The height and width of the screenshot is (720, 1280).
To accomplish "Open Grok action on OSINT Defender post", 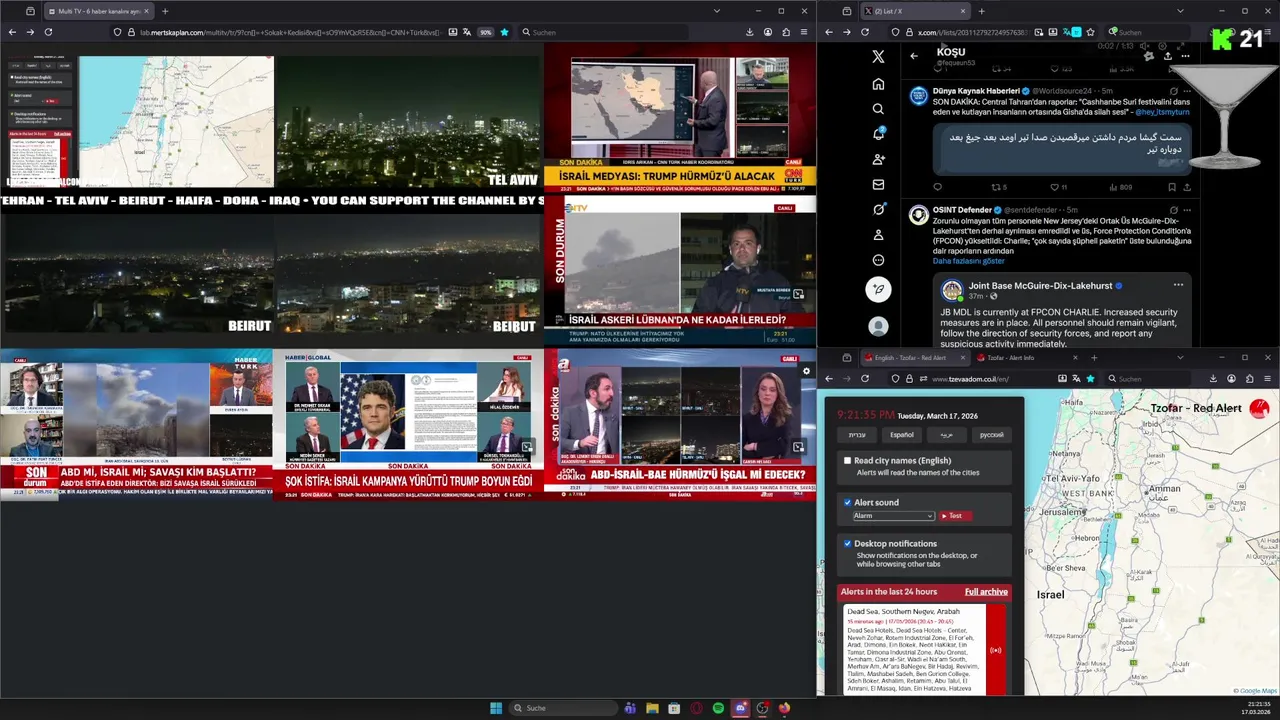I will tap(1174, 210).
